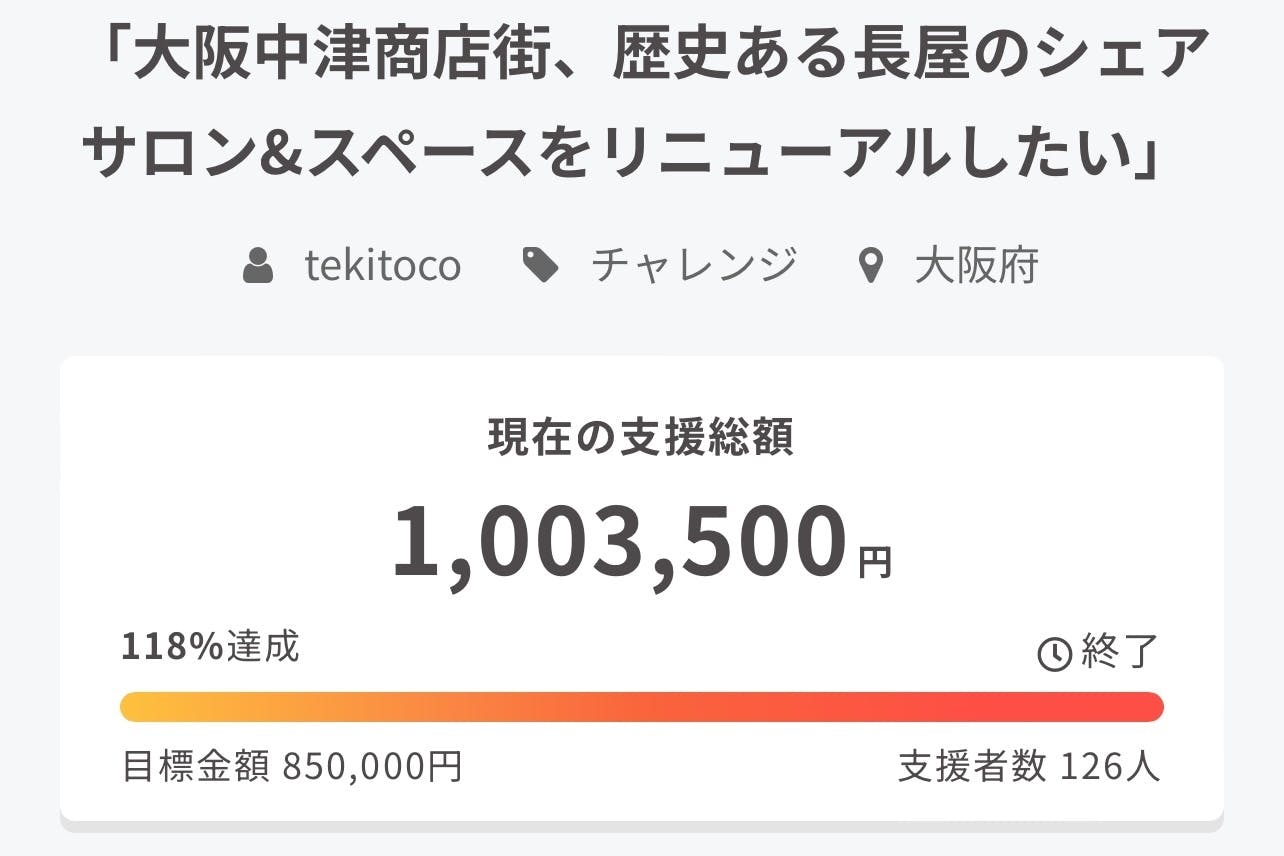Click the 現在の支援総額 heading
The height and width of the screenshot is (856, 1284).
pos(641,438)
